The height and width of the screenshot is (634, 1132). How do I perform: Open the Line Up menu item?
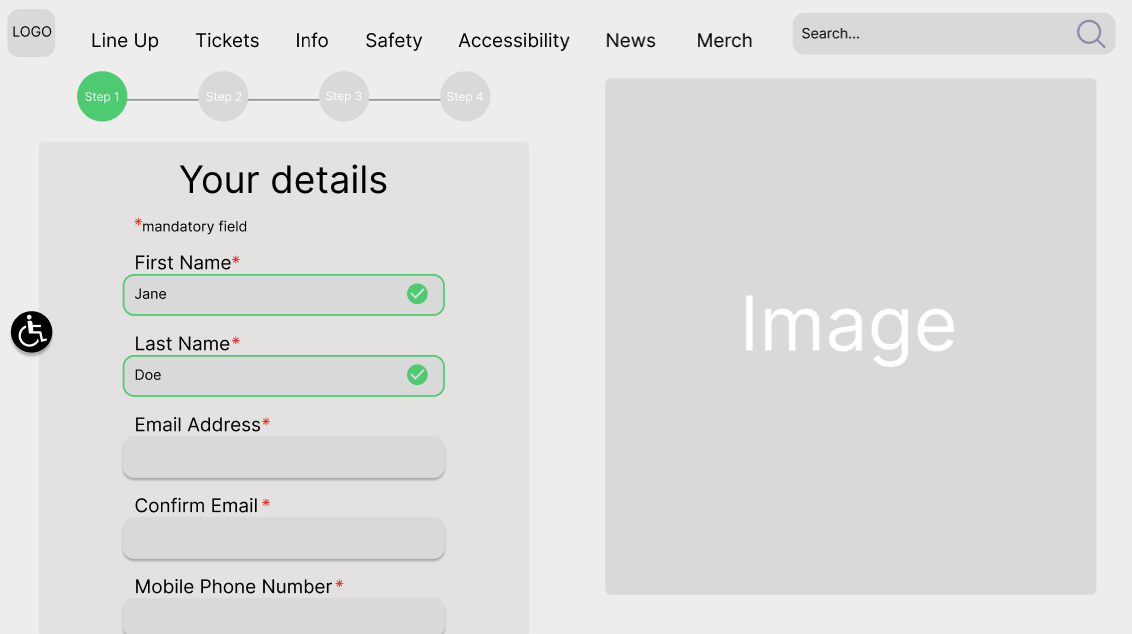(x=125, y=41)
